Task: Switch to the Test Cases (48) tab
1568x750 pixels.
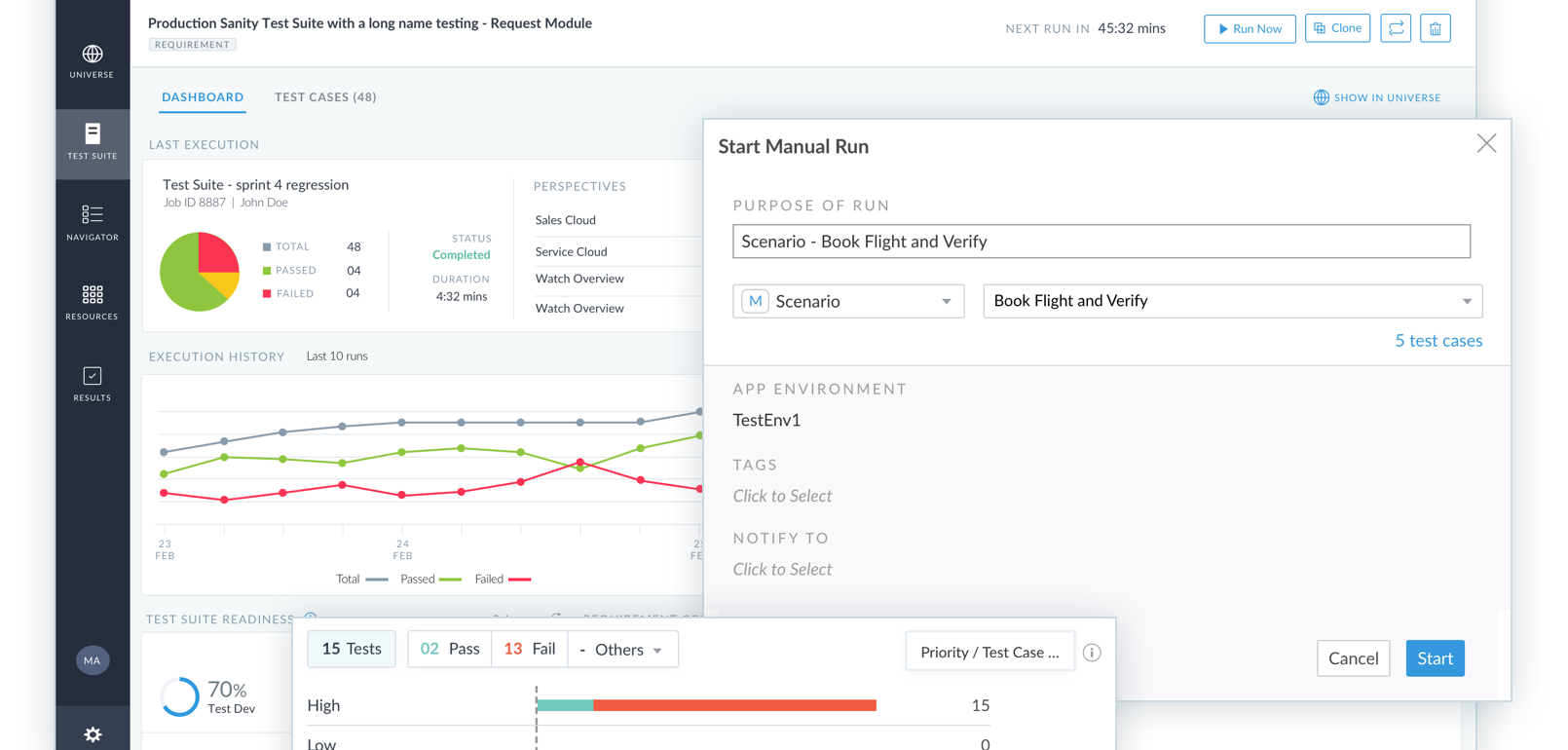Action: (325, 97)
